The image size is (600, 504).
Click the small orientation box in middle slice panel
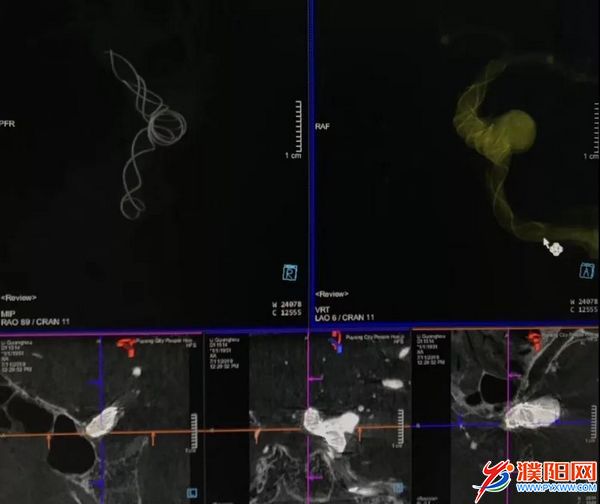(398, 488)
